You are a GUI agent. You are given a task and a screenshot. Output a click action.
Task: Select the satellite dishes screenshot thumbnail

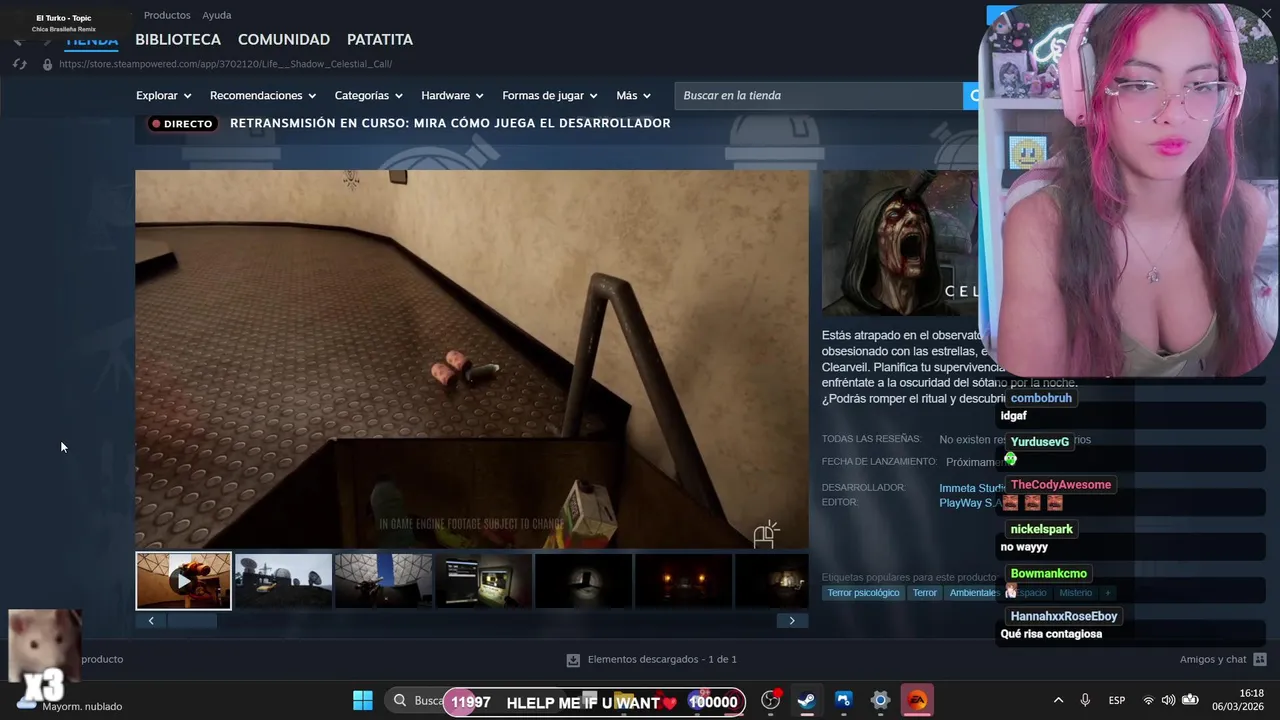[x=283, y=581]
